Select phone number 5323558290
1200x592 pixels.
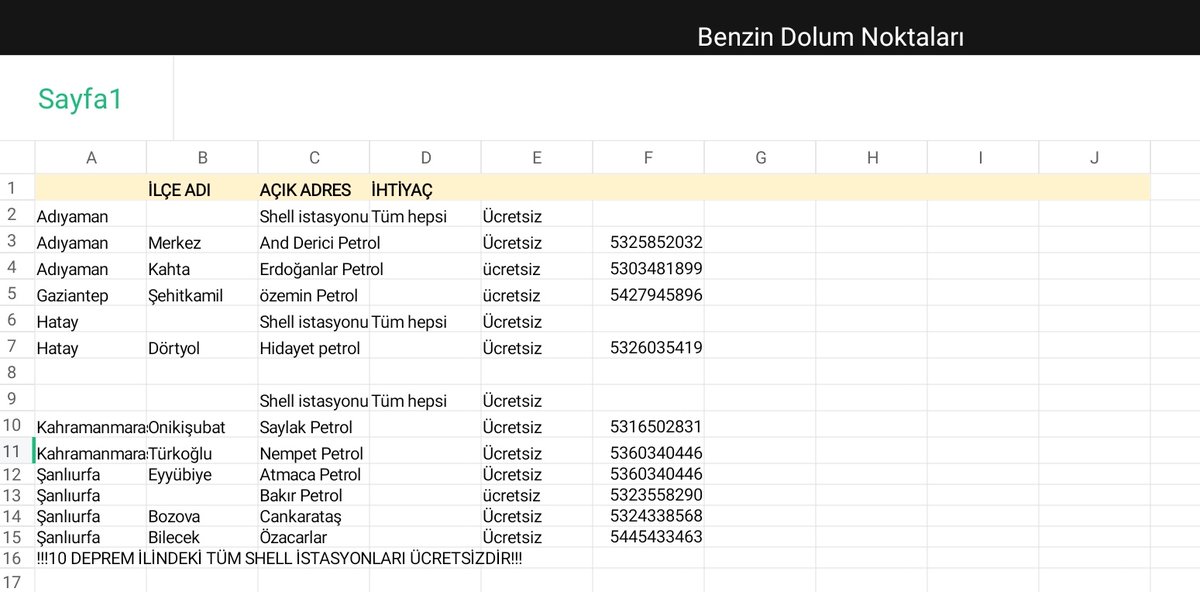coord(648,495)
